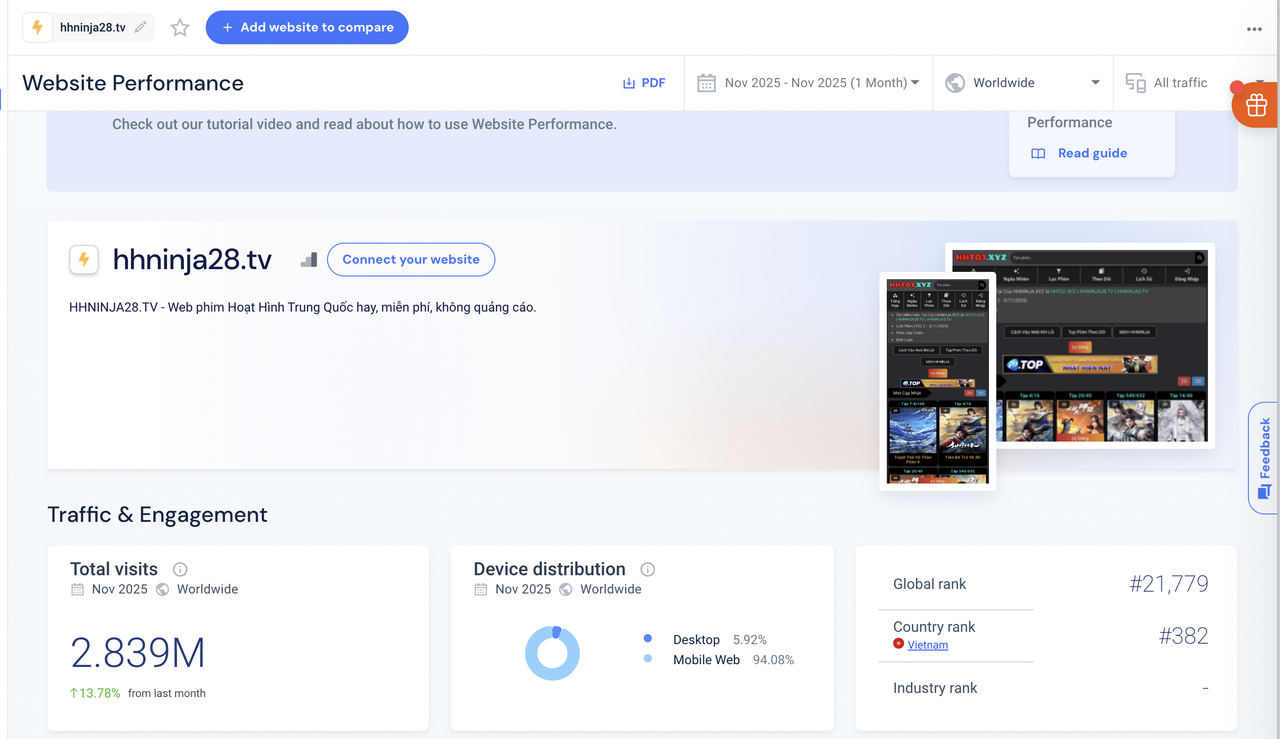Image resolution: width=1280 pixels, height=739 pixels.
Task: Click the Vietnam country link
Action: pyautogui.click(x=928, y=645)
